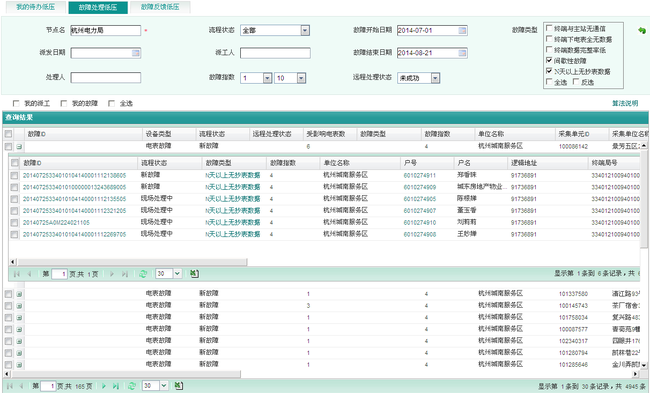The height and width of the screenshot is (393, 650).
Task: Sort by 单位名称 column in main grid header
Action: (x=514, y=134)
